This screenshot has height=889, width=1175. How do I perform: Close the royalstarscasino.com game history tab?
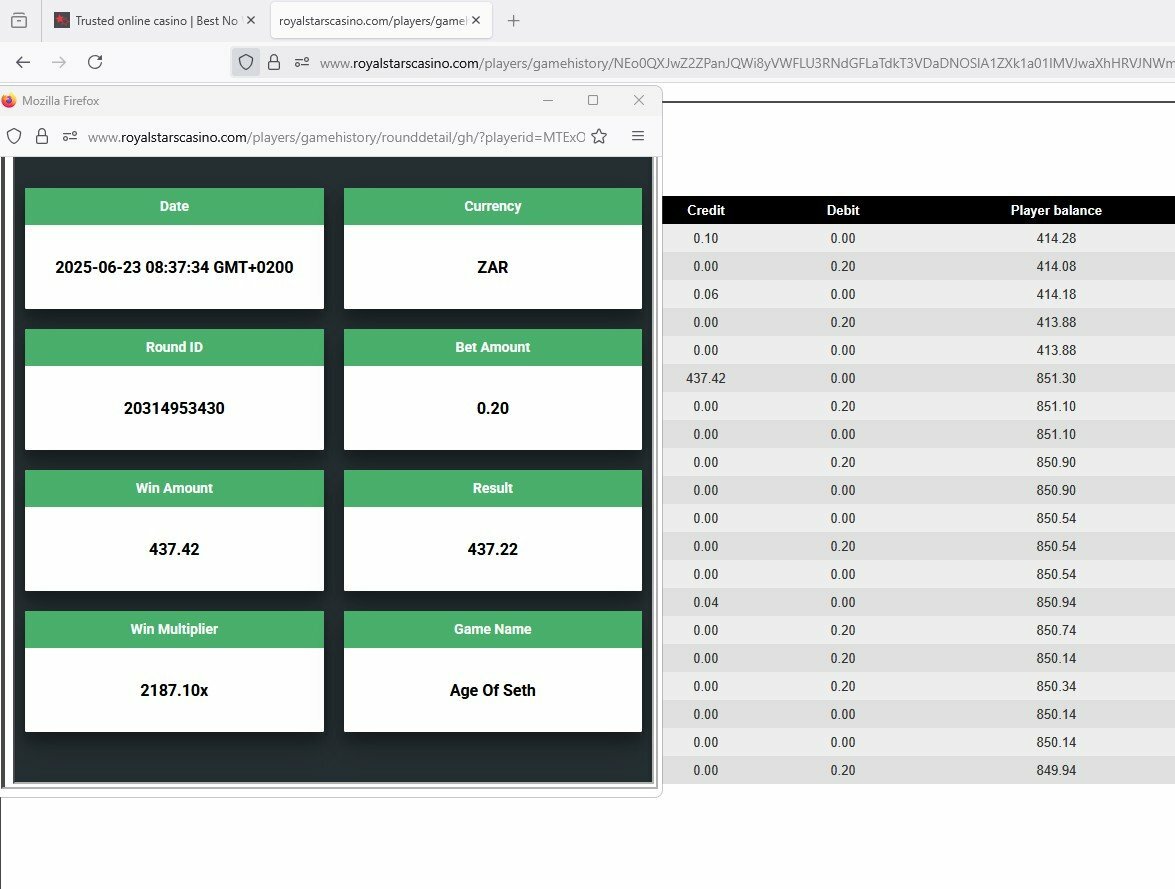[x=478, y=21]
